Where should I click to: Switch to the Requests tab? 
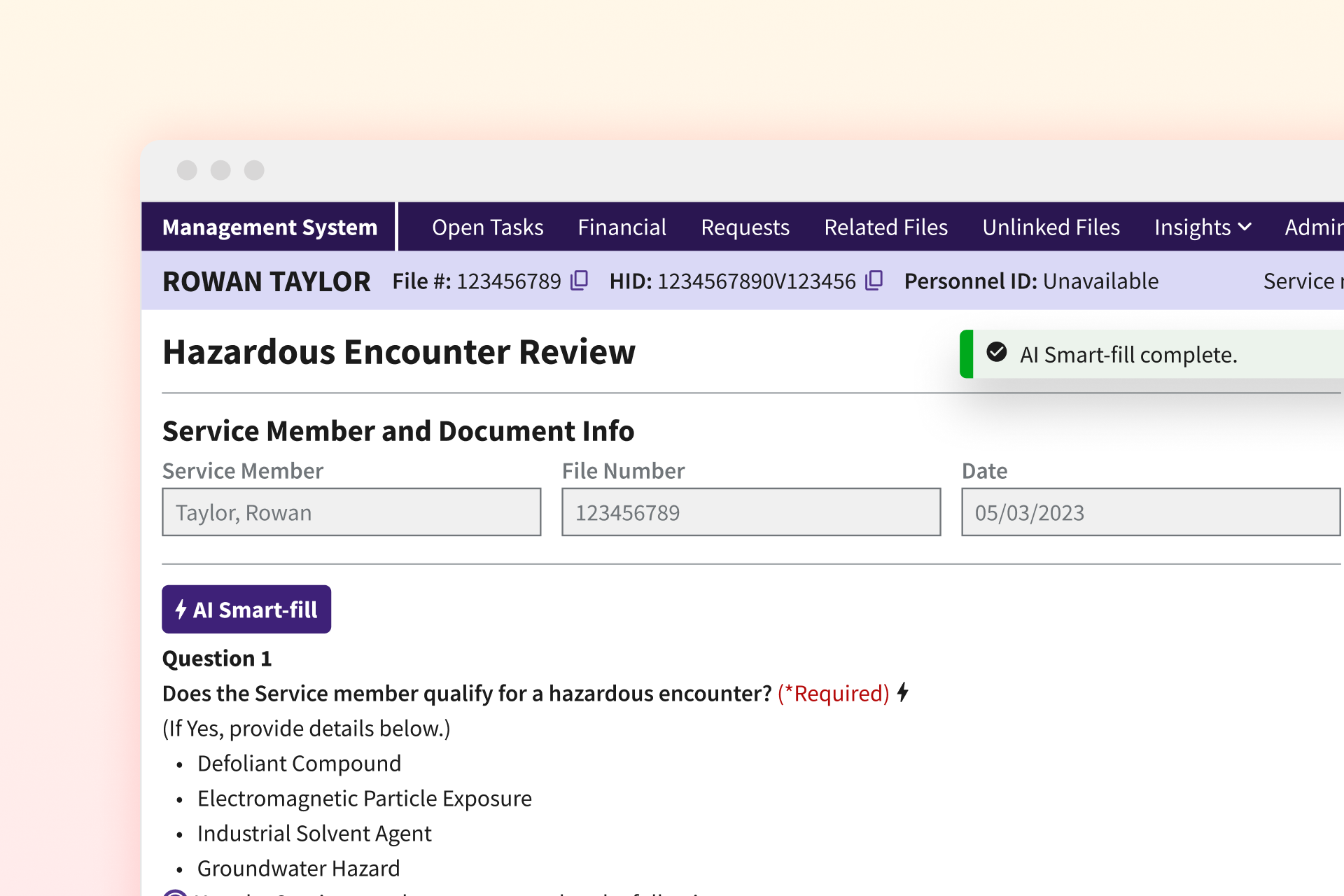[x=745, y=227]
